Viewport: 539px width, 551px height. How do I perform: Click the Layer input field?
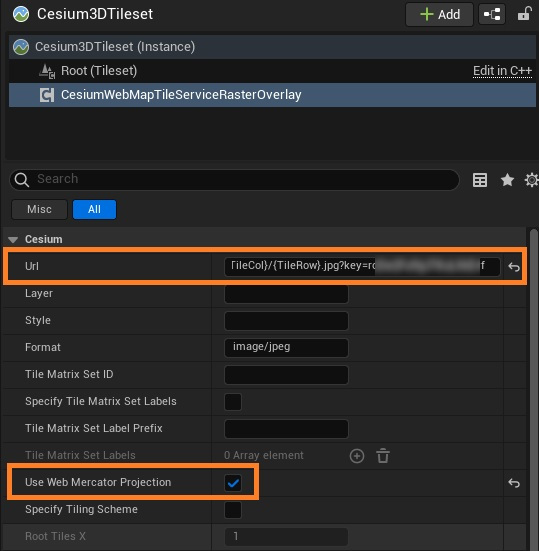tap(286, 294)
